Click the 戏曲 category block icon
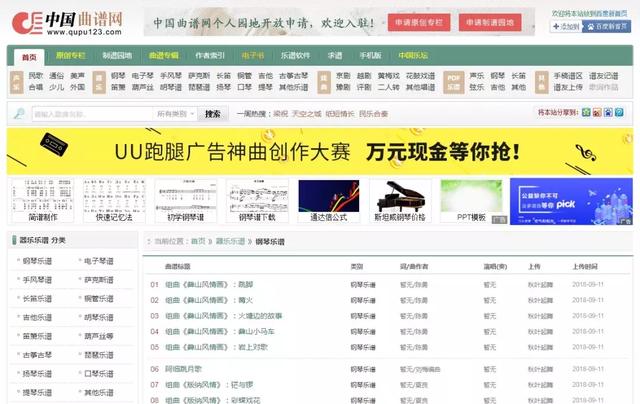Screen dimensions: 640x404 (x=324, y=82)
